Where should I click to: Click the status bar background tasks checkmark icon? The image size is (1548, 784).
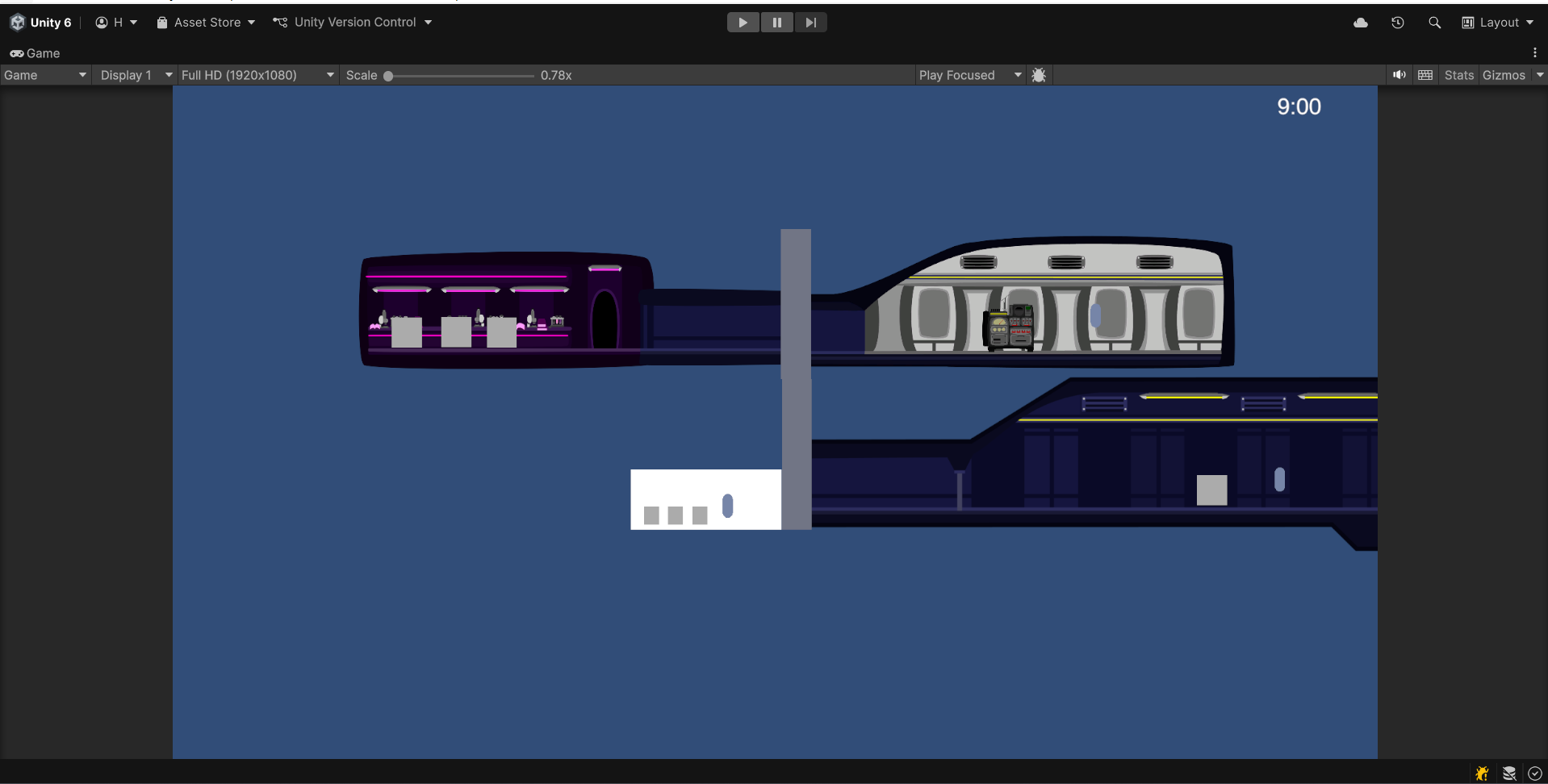pos(1534,773)
